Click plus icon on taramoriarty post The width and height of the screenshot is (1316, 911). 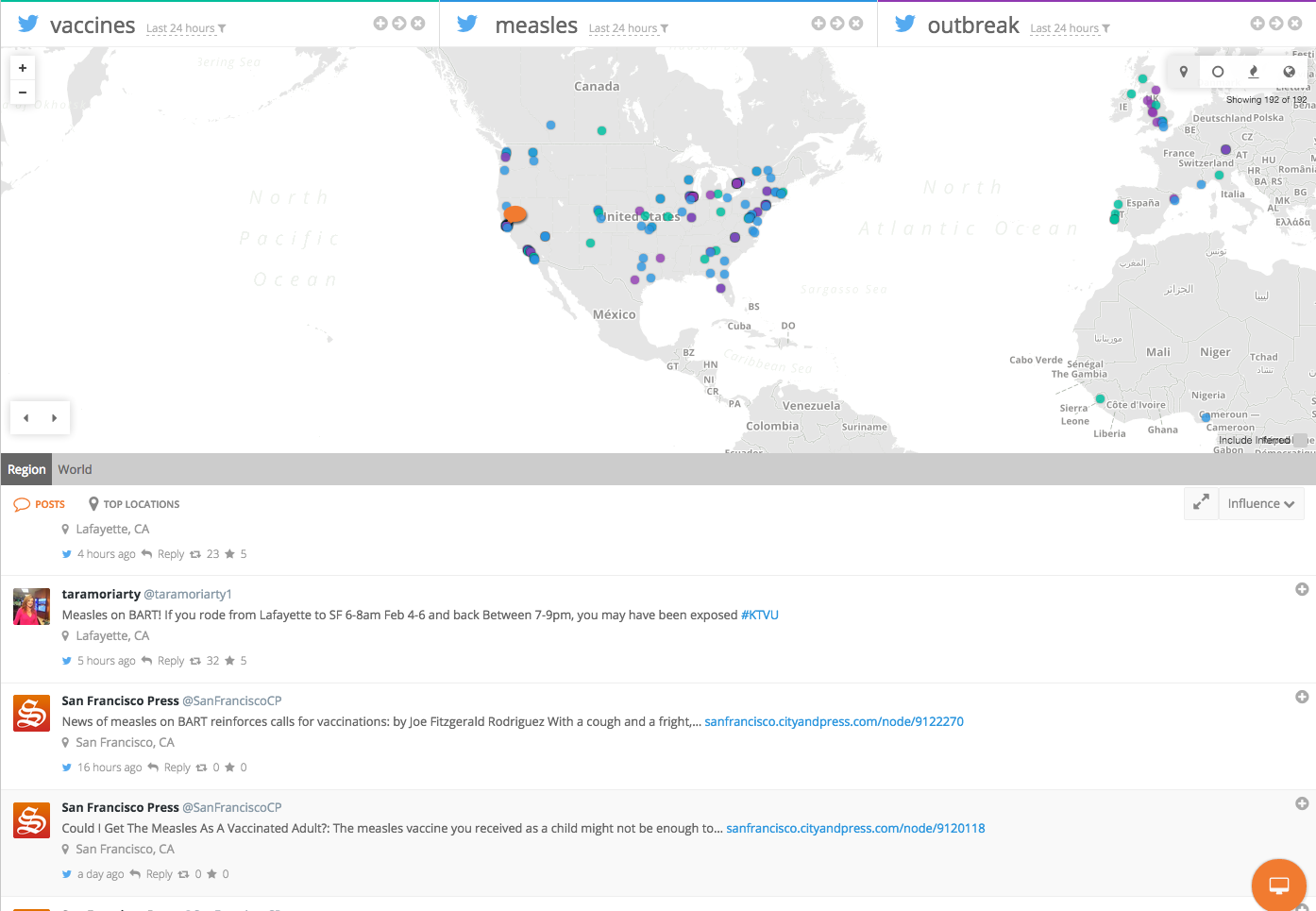1302,589
